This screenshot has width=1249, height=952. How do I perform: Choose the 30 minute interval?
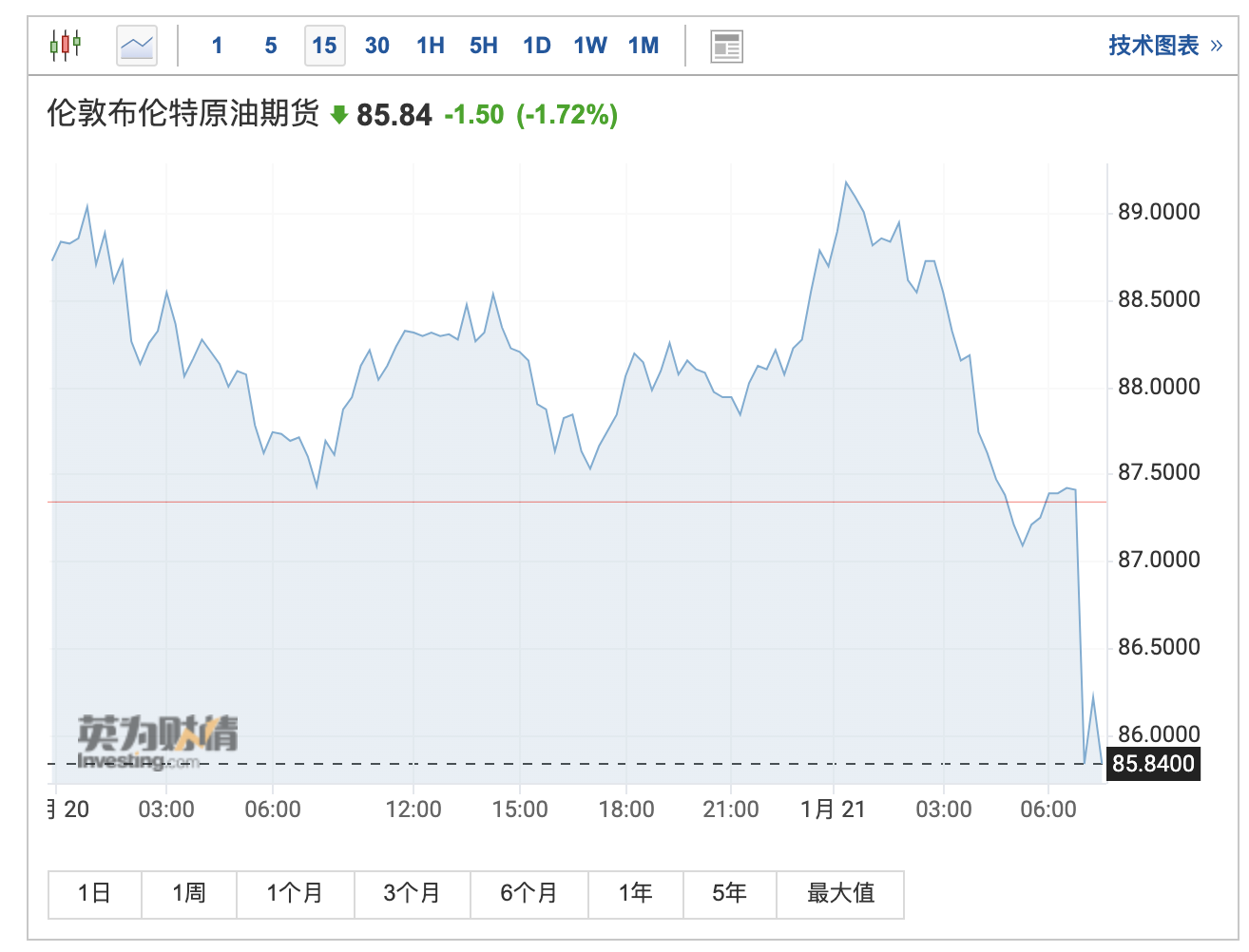click(x=377, y=46)
